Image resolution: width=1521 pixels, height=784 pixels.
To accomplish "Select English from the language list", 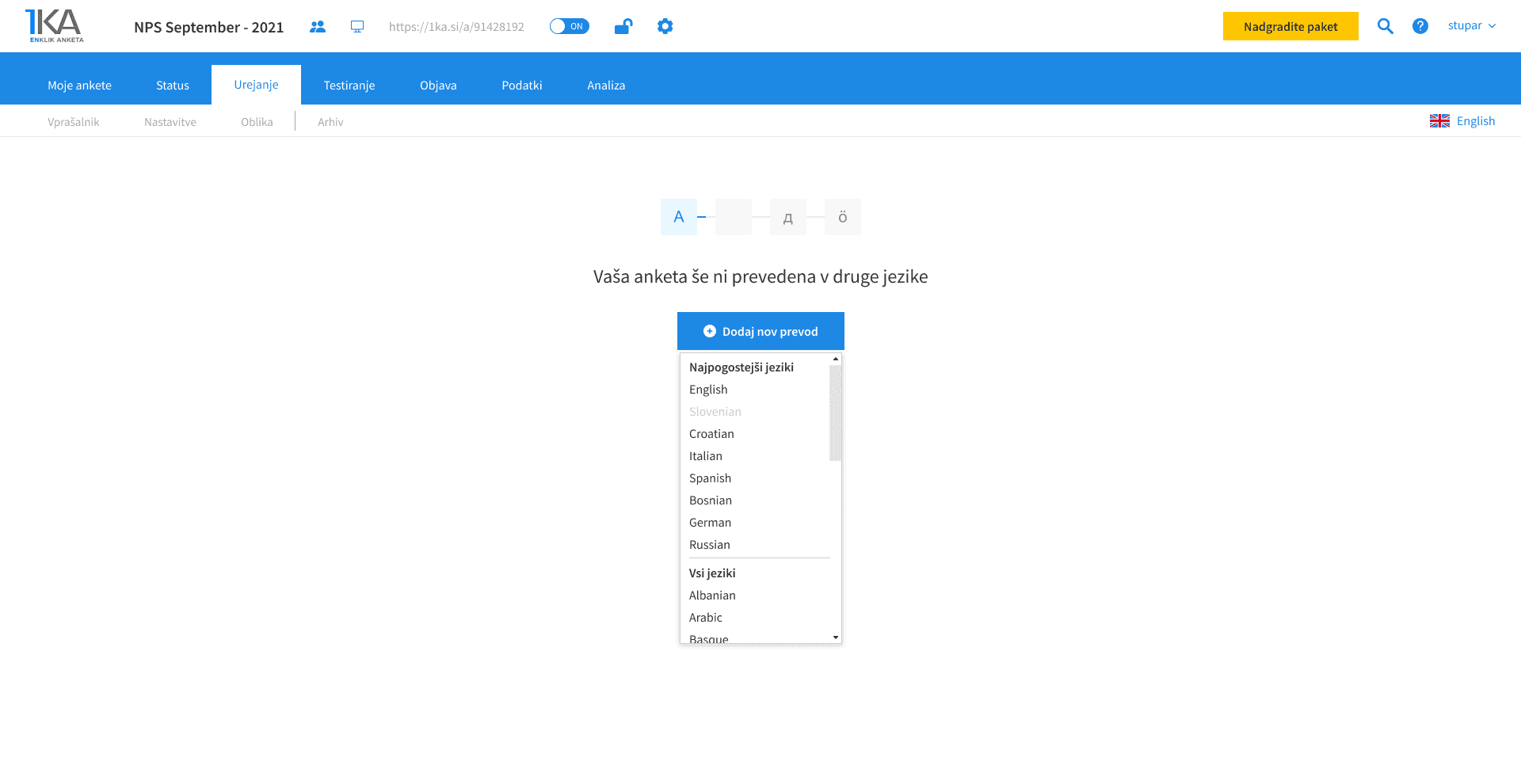I will pyautogui.click(x=708, y=389).
